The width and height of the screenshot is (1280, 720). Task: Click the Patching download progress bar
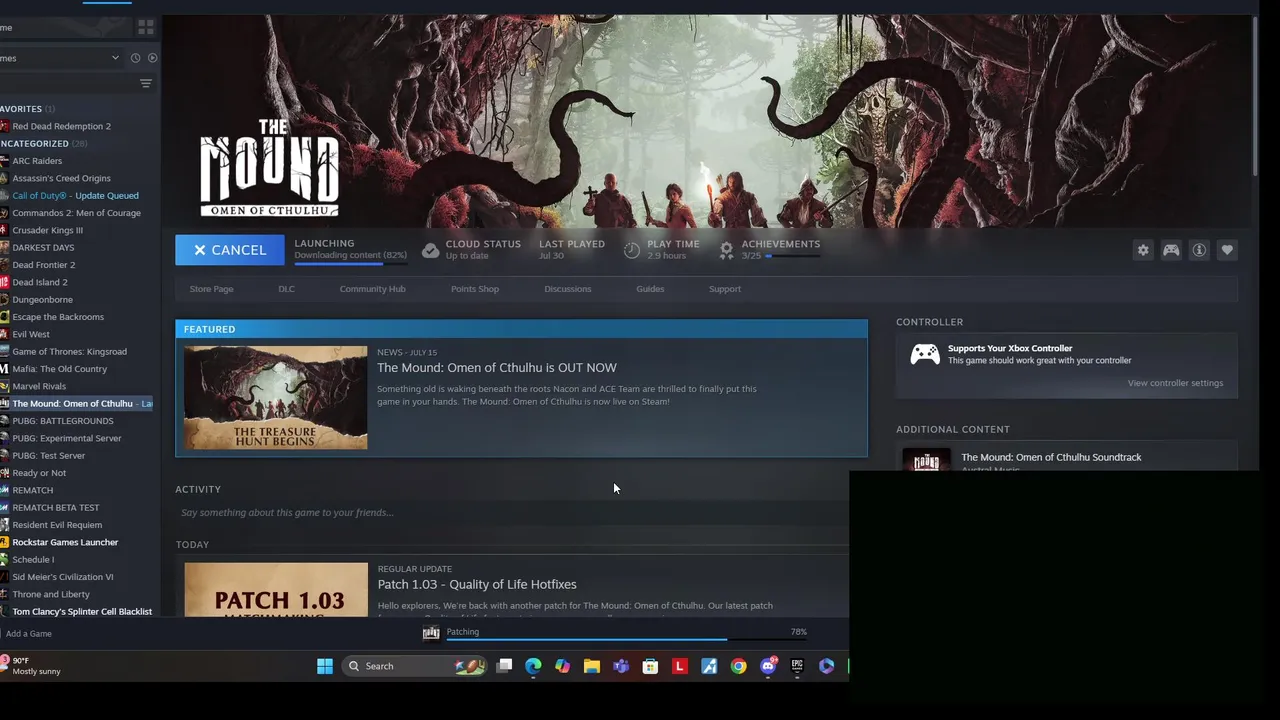pyautogui.click(x=625, y=640)
